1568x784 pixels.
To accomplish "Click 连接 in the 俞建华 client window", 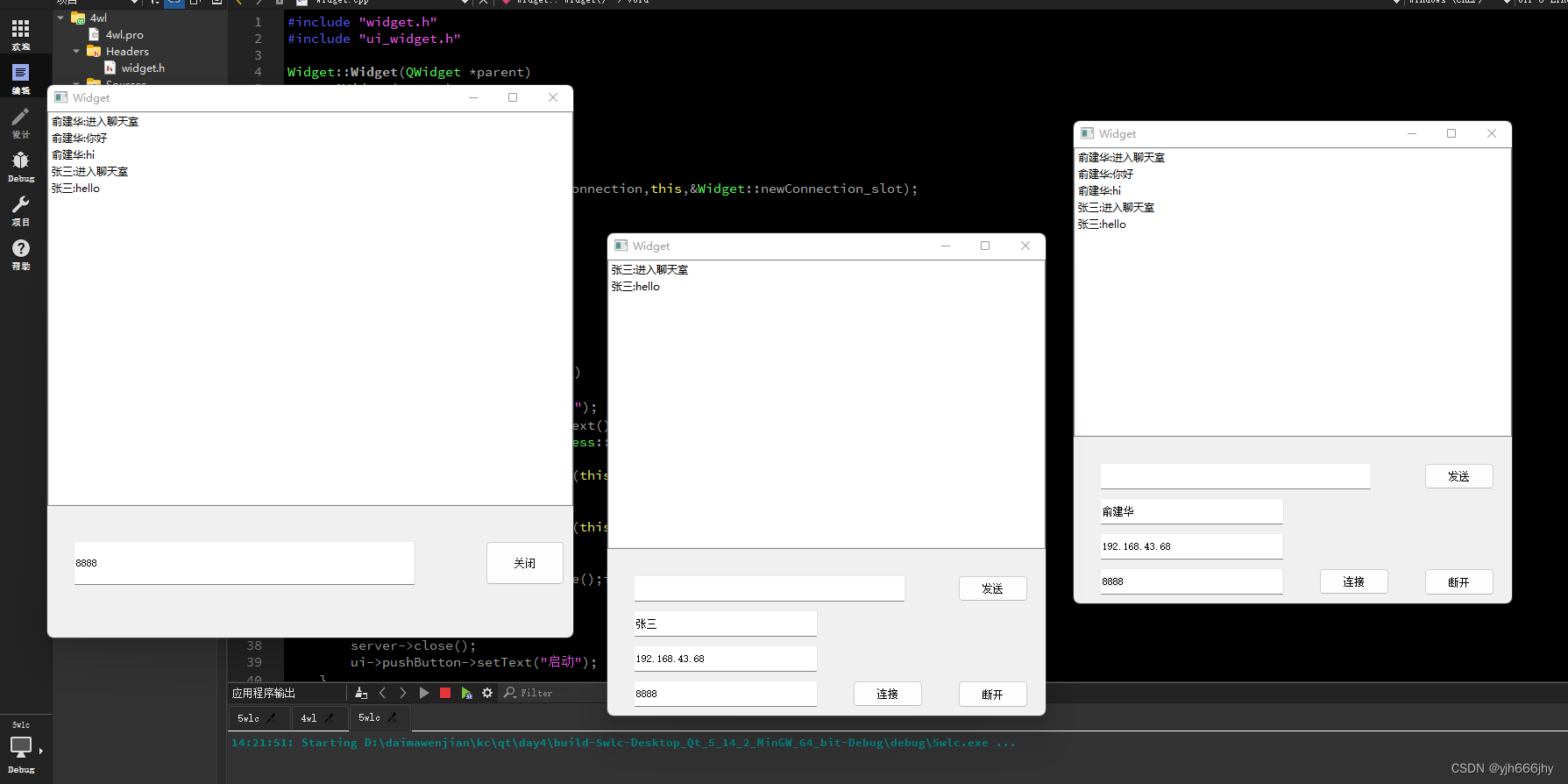I will [1353, 581].
